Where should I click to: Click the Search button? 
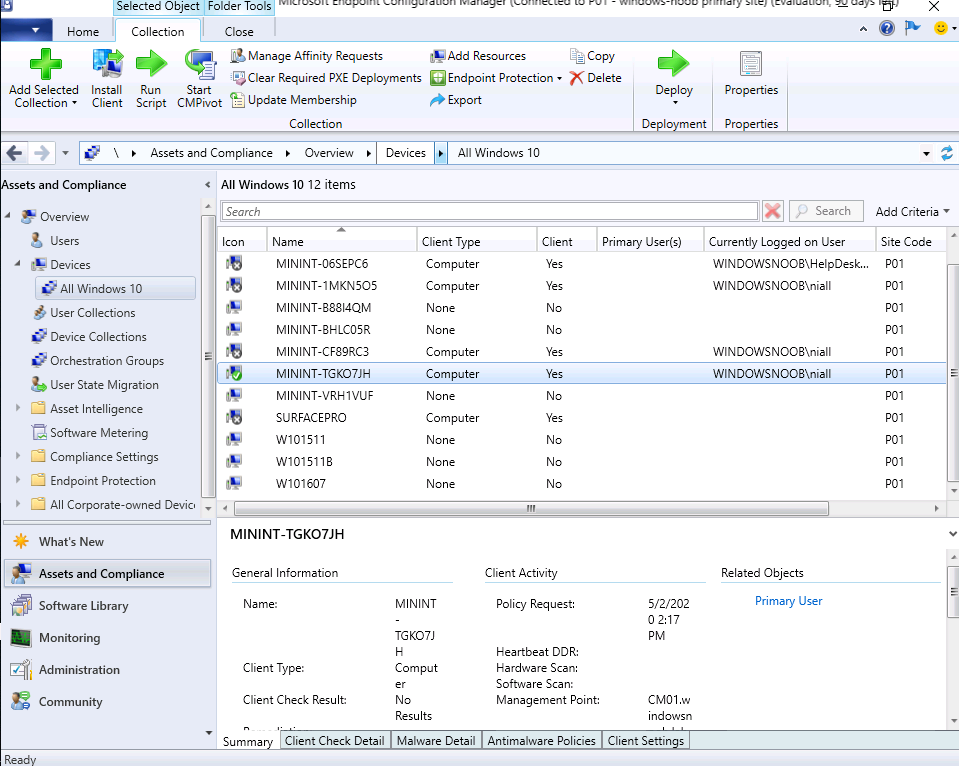[x=826, y=211]
